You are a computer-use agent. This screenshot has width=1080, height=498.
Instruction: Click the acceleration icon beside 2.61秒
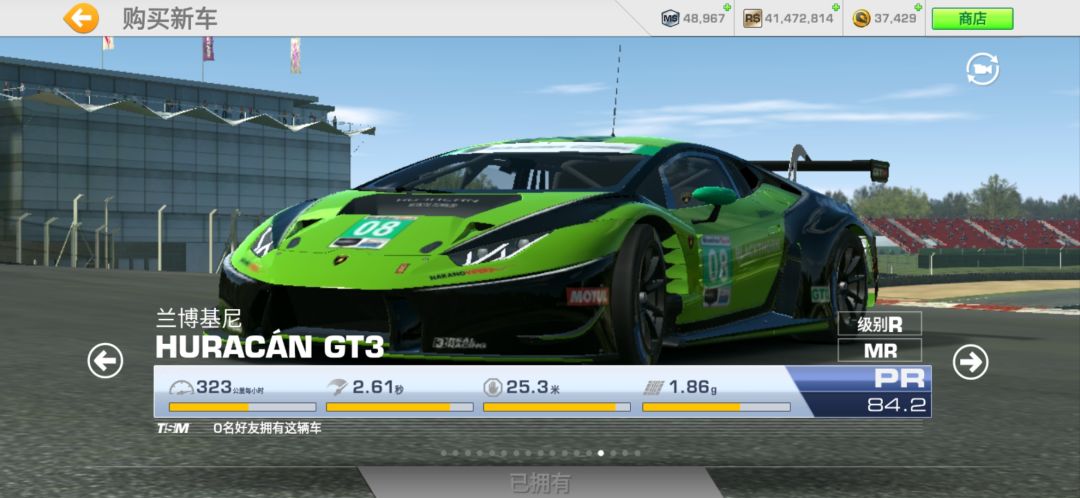coord(337,387)
